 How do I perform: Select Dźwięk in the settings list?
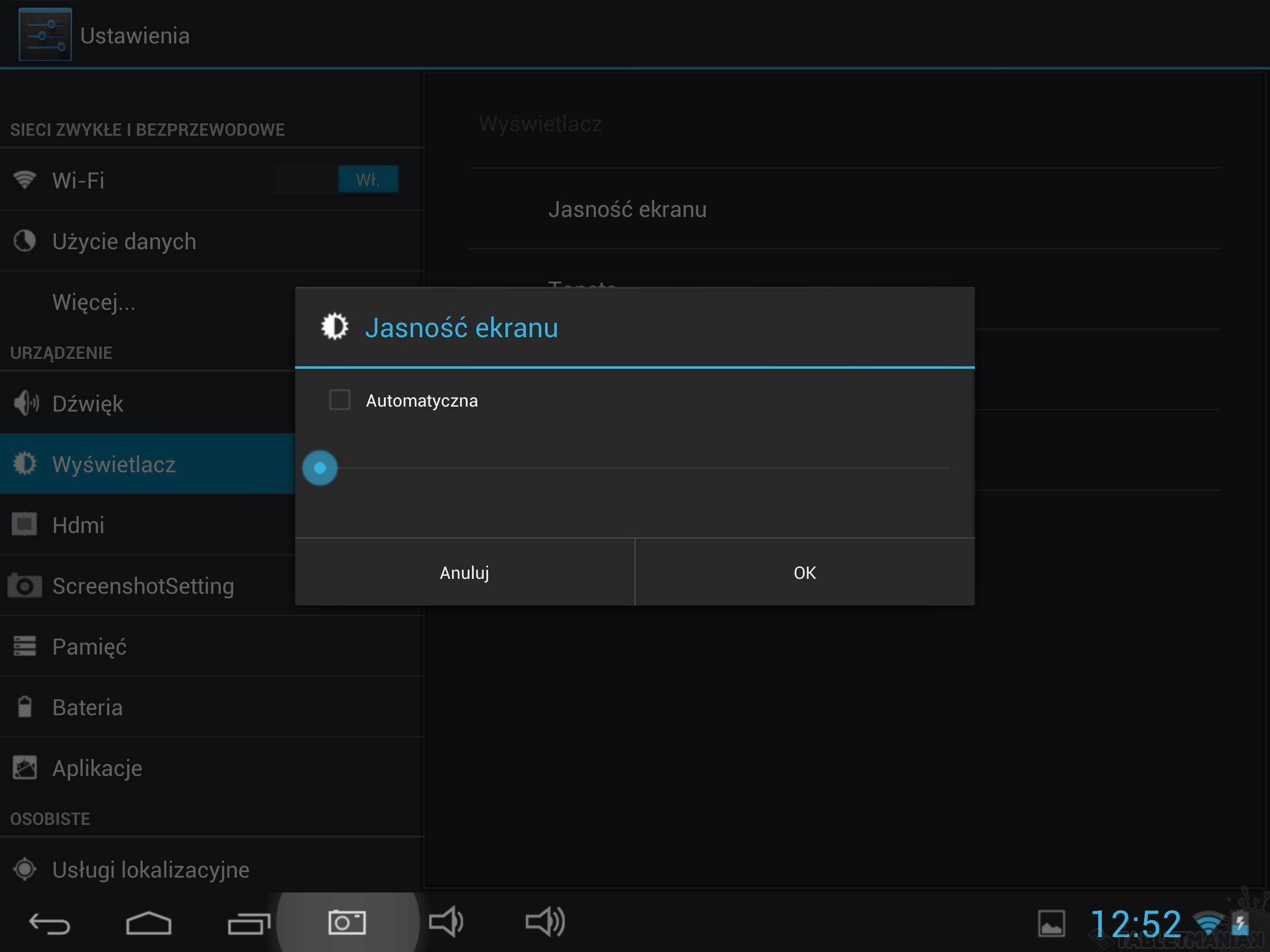pos(87,403)
